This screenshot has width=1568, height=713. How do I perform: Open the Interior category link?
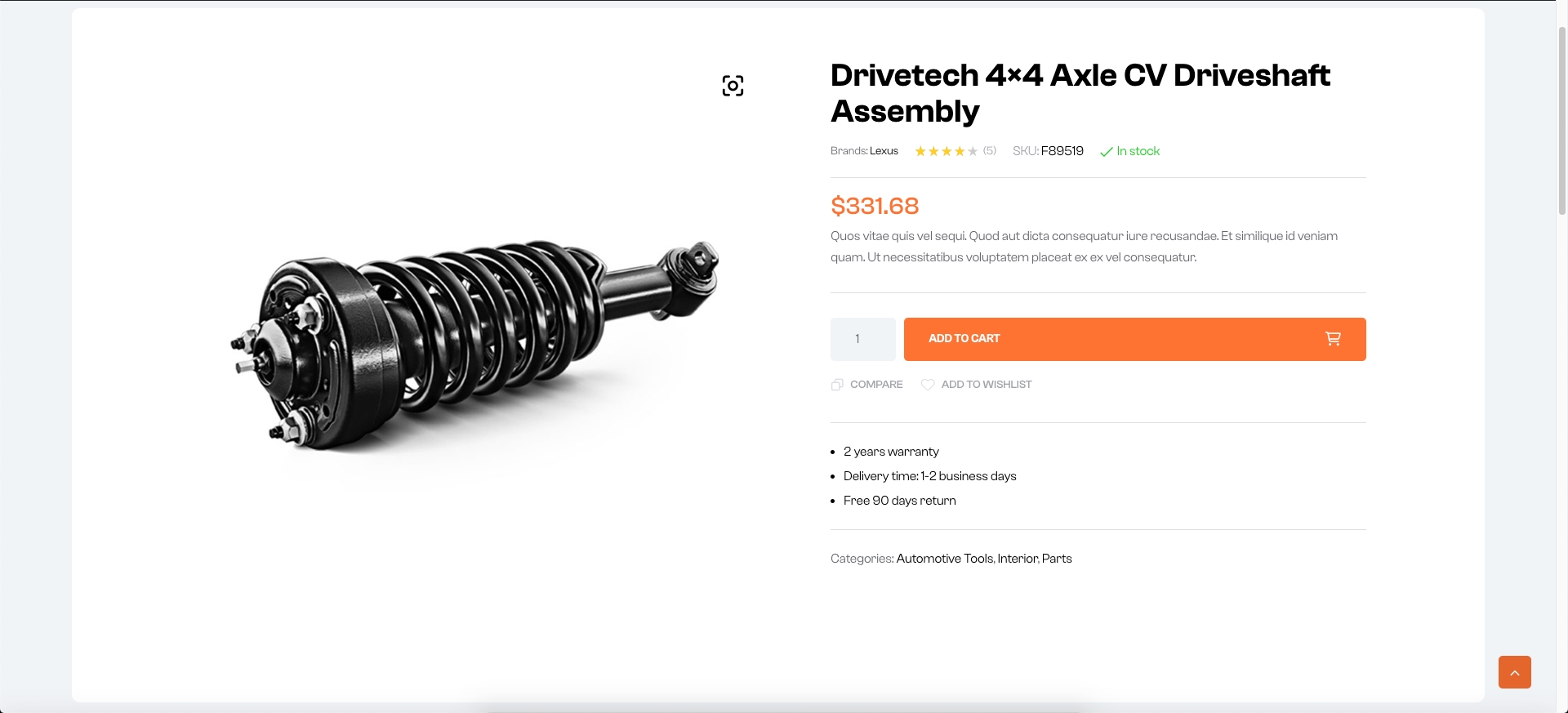[x=1018, y=559]
